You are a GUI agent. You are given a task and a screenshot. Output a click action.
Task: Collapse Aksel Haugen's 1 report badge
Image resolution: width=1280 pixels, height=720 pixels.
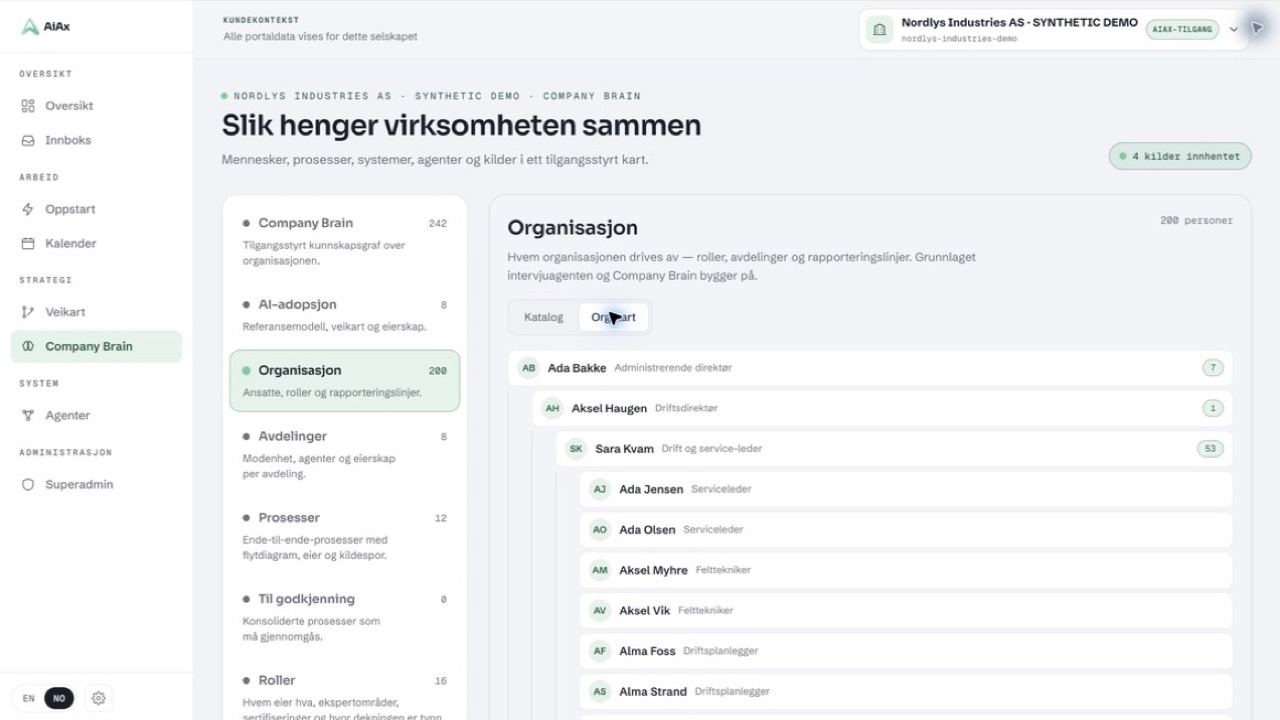[1213, 408]
